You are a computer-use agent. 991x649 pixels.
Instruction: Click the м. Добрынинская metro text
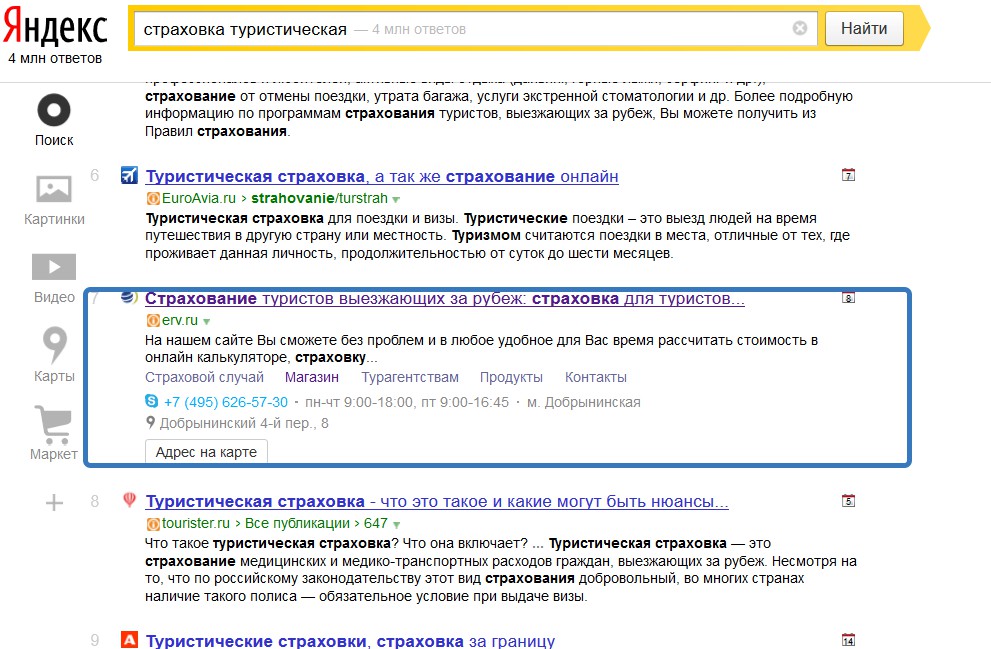(583, 402)
